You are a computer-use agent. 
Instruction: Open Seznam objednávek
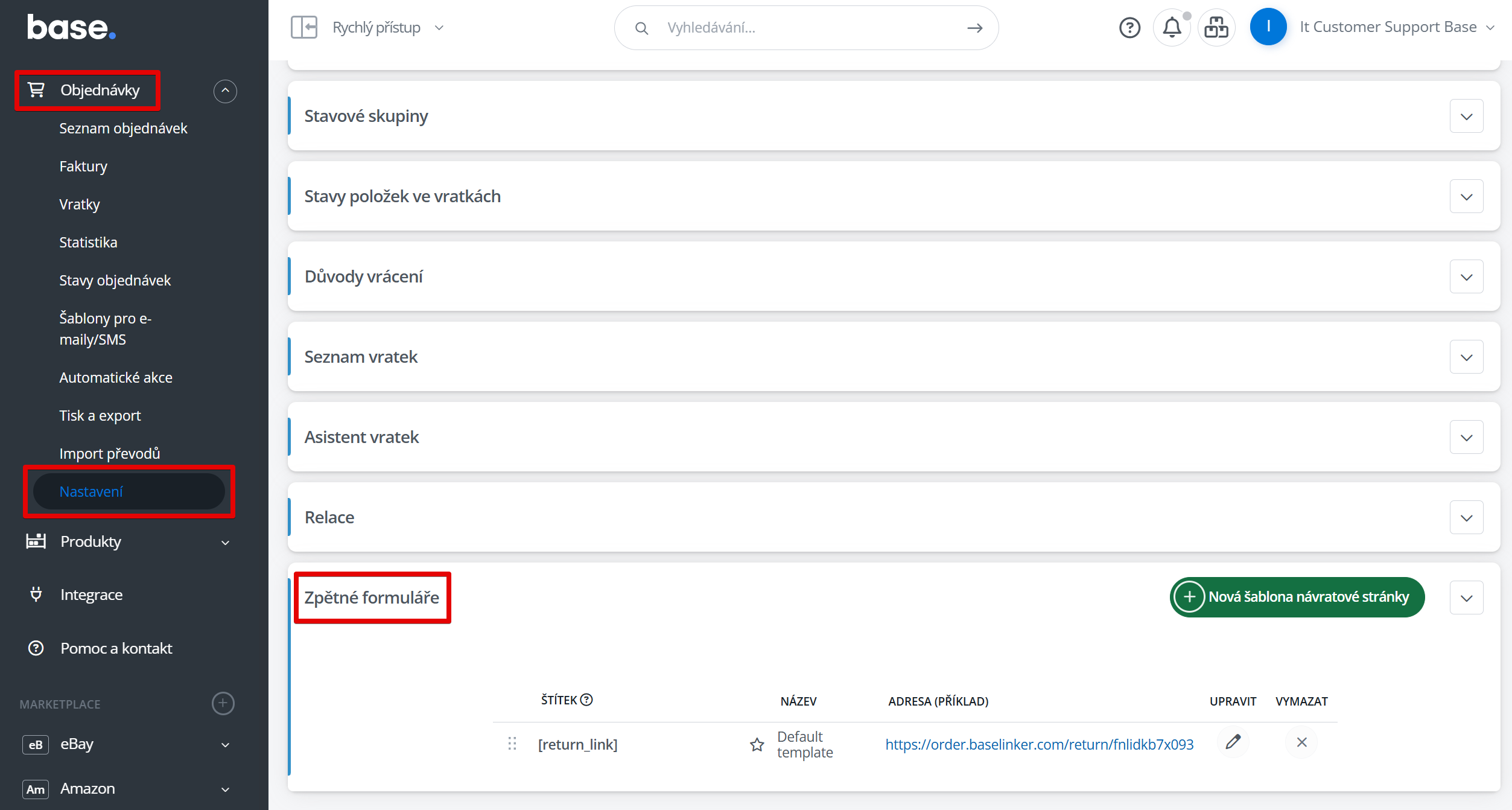click(123, 129)
